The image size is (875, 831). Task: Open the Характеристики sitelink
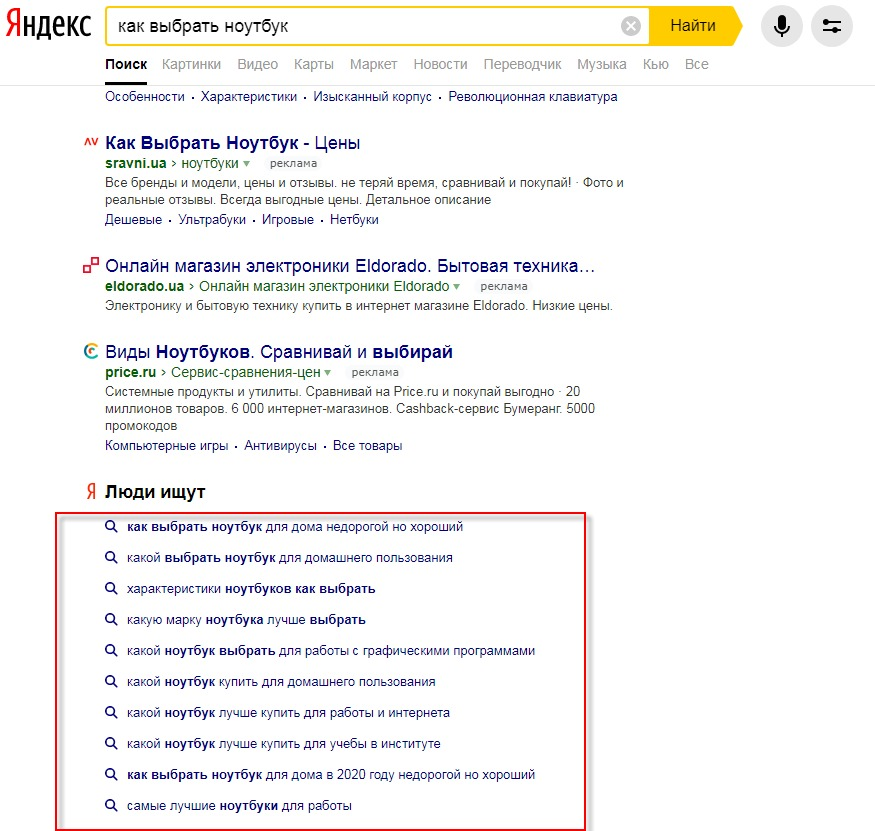pyautogui.click(x=249, y=97)
